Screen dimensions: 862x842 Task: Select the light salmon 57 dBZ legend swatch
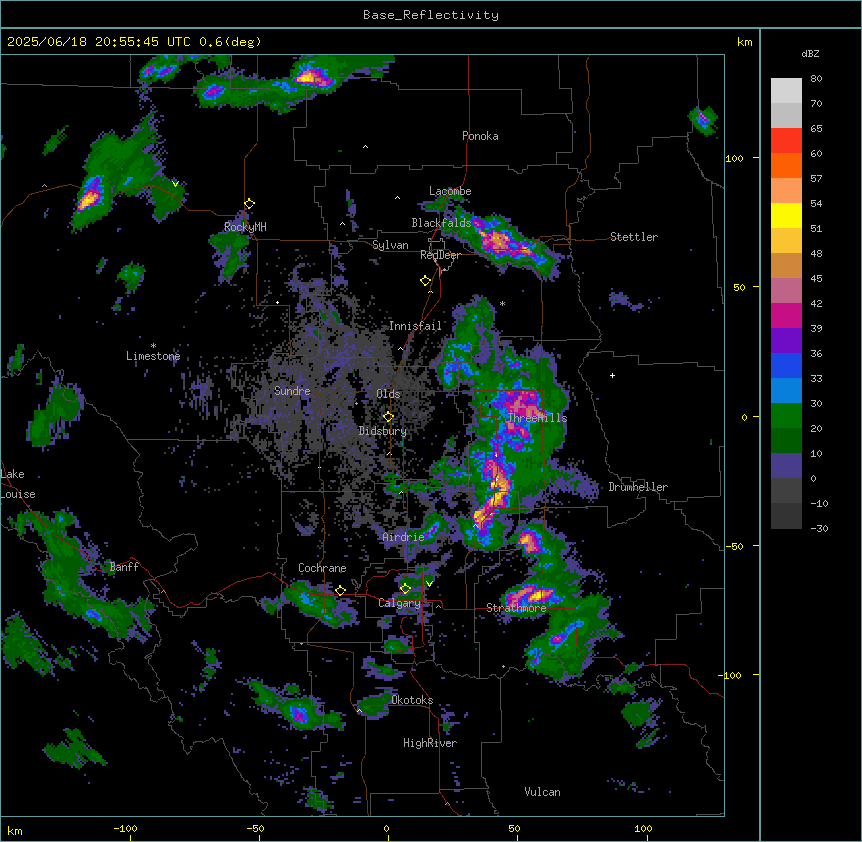click(x=786, y=191)
